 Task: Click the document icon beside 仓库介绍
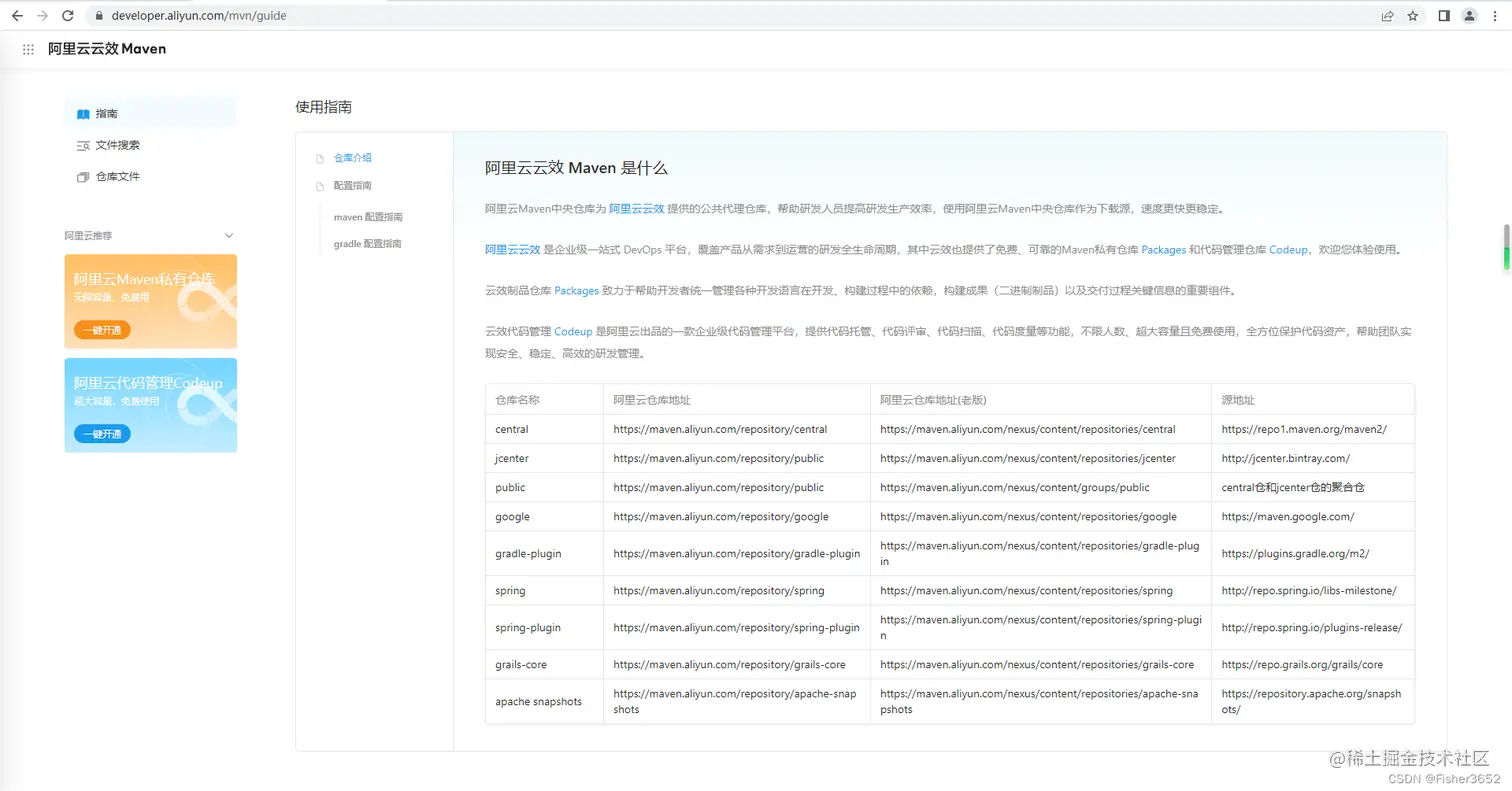320,158
